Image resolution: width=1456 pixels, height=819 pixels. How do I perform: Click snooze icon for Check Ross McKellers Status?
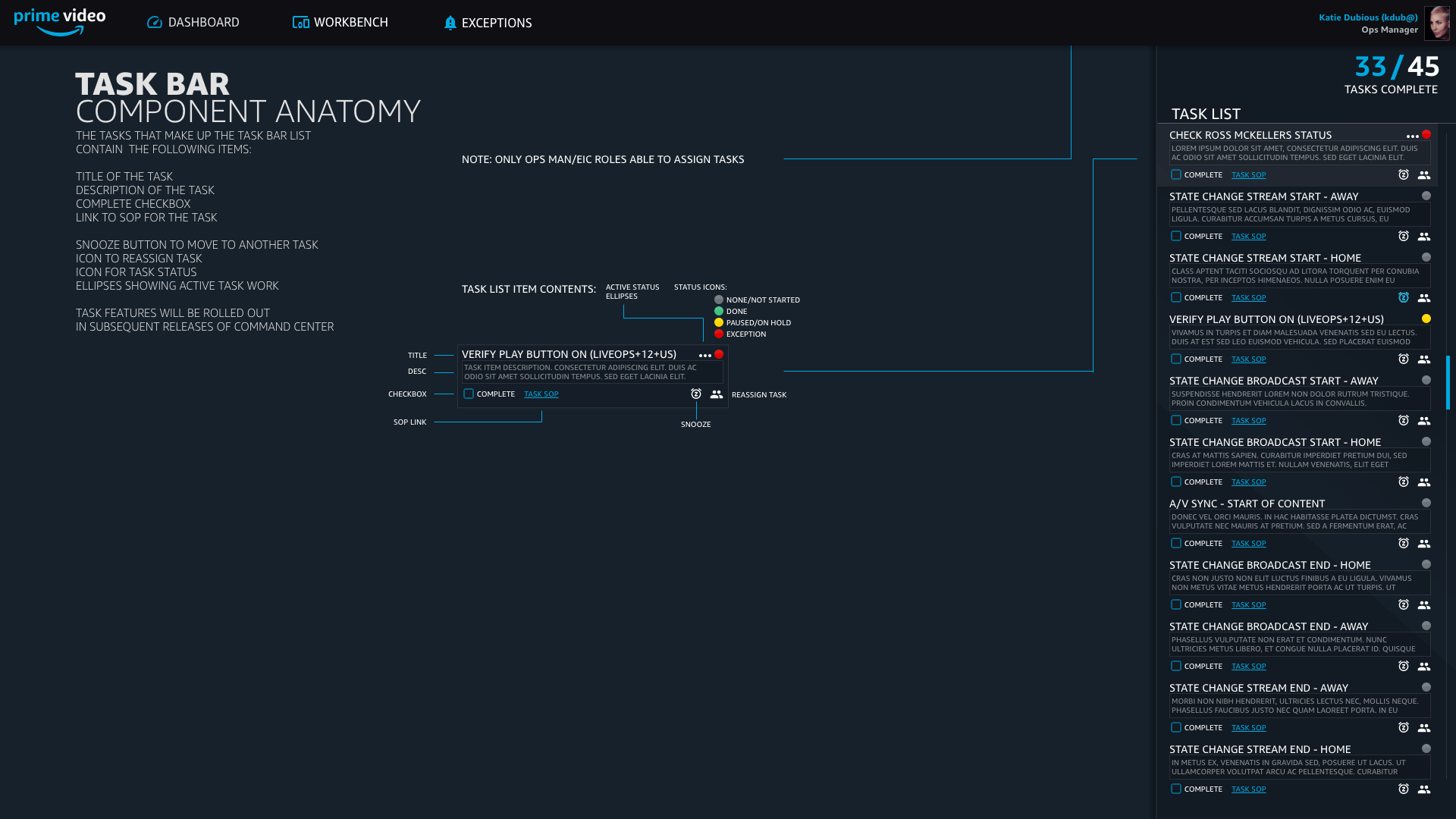pyautogui.click(x=1404, y=175)
